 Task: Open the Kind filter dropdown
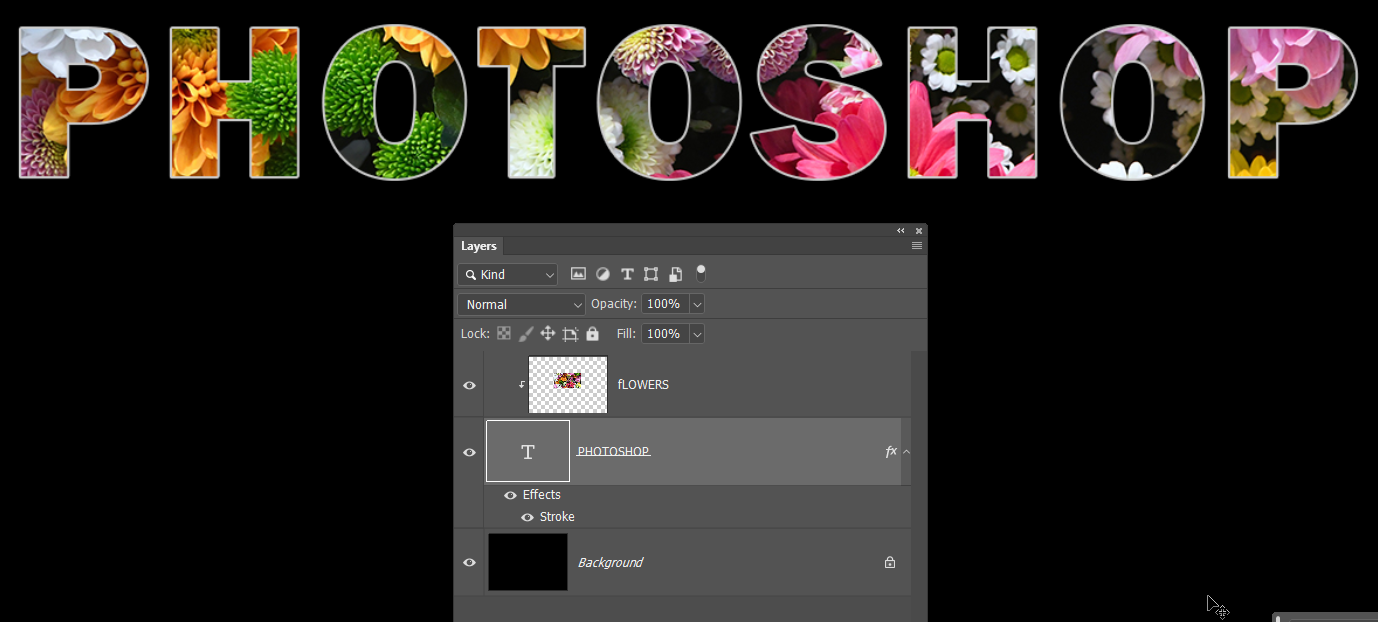[x=507, y=273]
